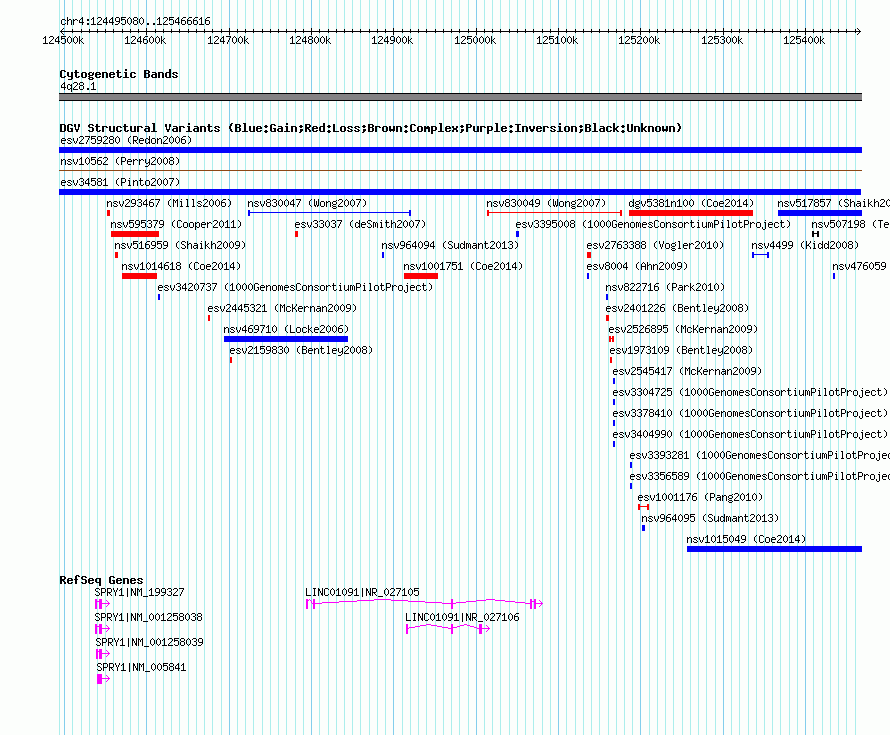Screen dimensions: 890x735
Task: Click the 4q28.1 cytogenetic band bar
Action: [460, 97]
